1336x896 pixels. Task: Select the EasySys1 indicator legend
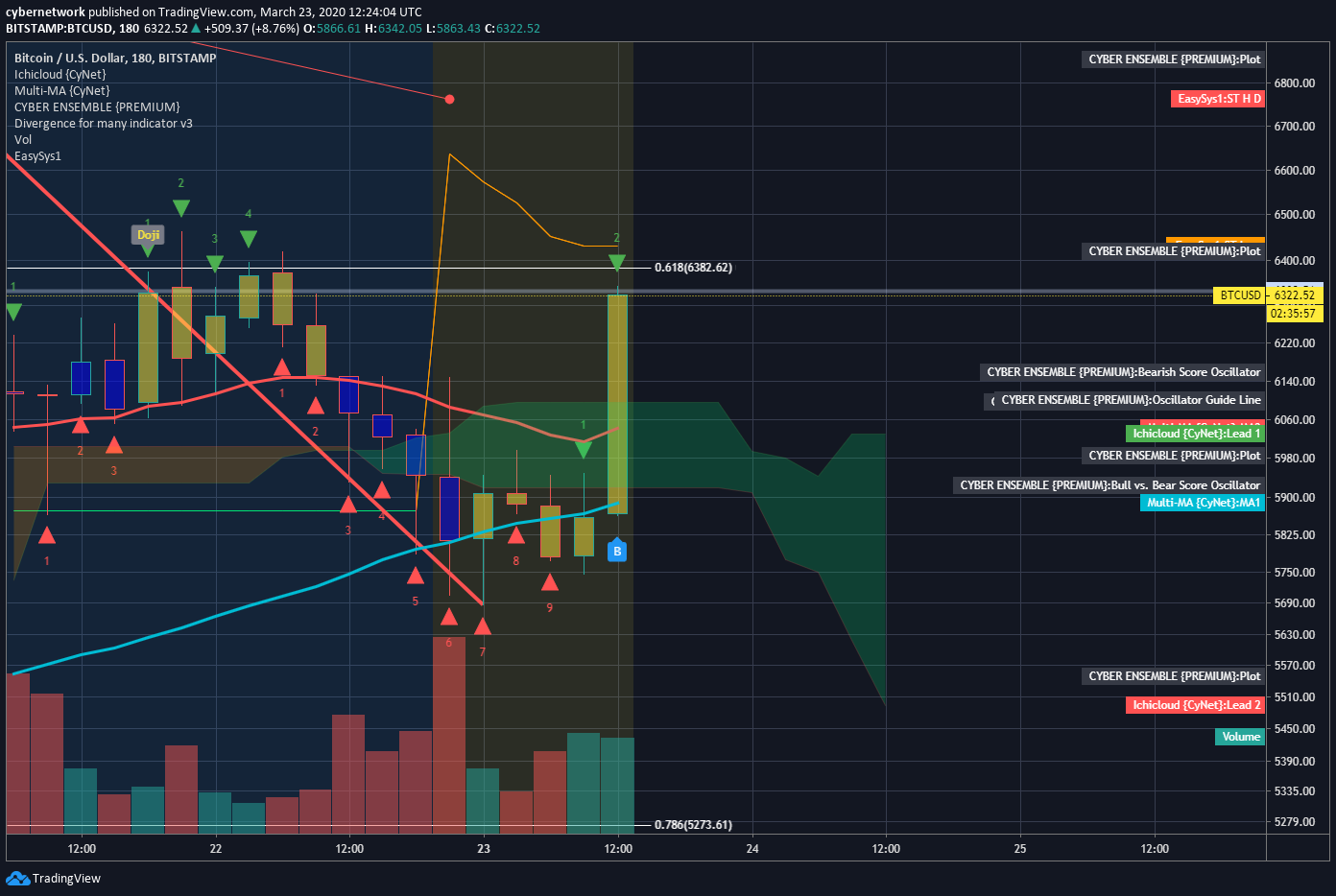point(37,156)
